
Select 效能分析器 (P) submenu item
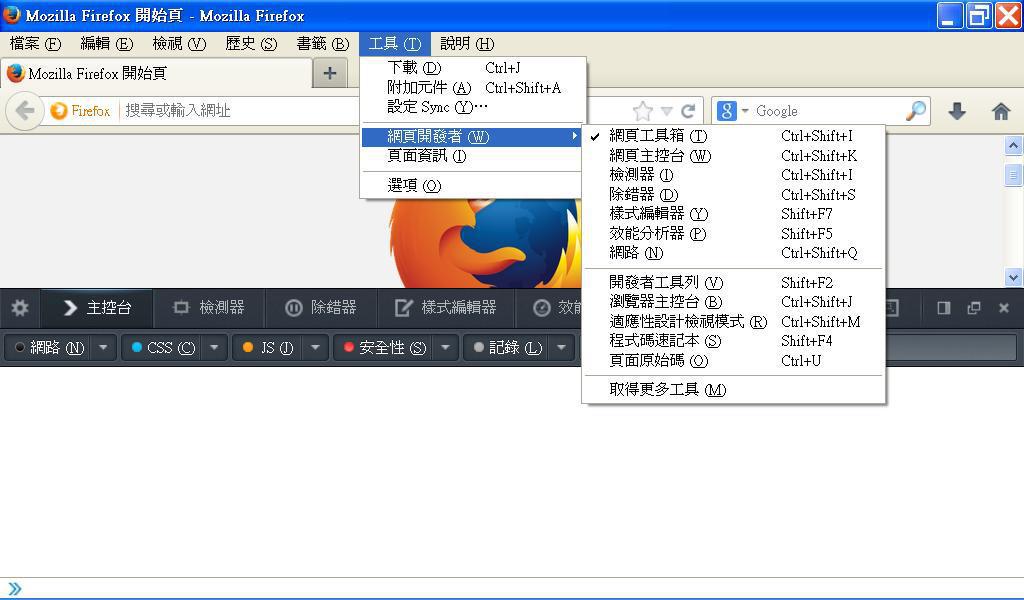(733, 233)
